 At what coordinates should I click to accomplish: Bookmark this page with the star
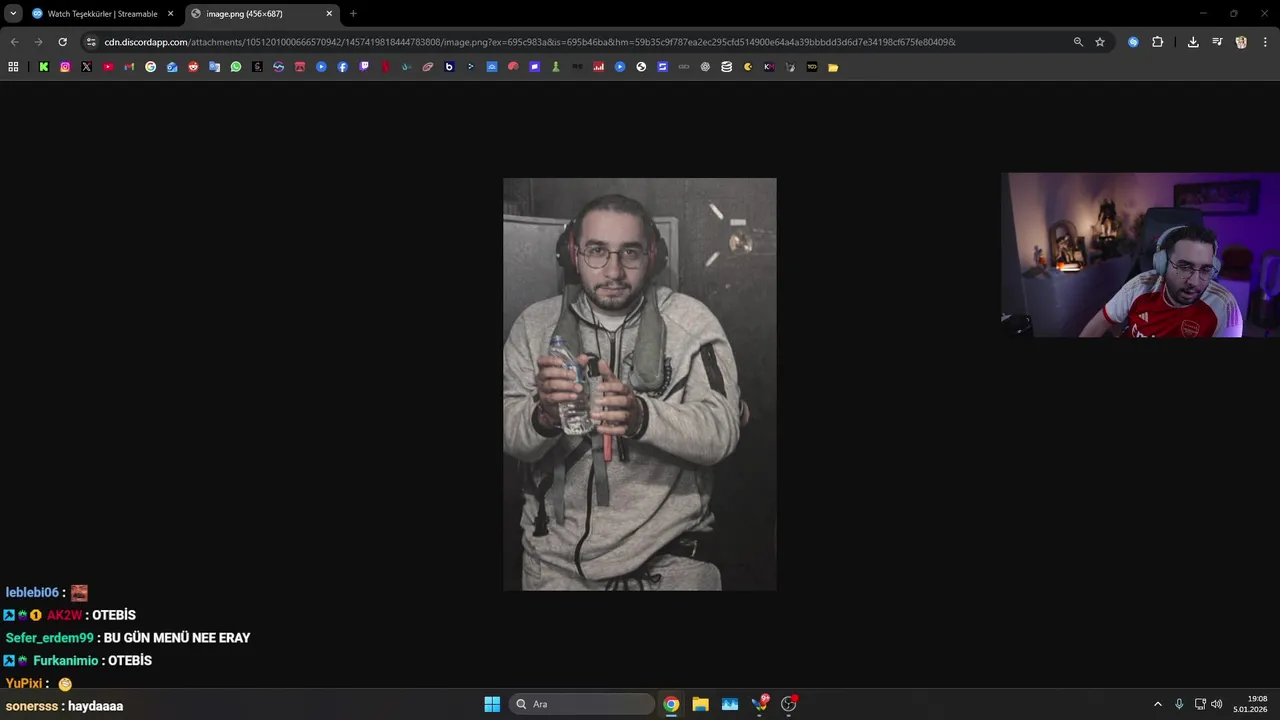click(1100, 42)
